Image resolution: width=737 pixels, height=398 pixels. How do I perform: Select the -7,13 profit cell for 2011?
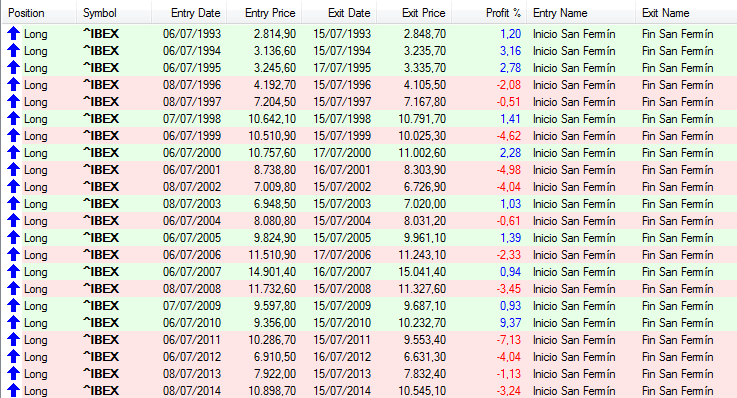tap(509, 340)
